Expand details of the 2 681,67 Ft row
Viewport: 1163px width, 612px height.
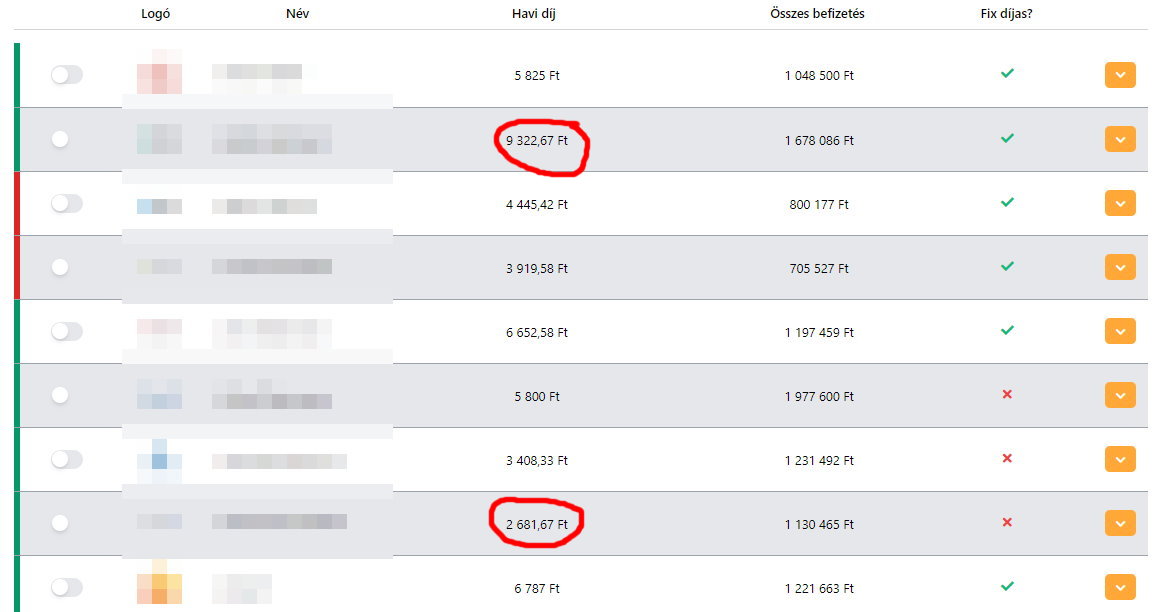click(x=1120, y=524)
